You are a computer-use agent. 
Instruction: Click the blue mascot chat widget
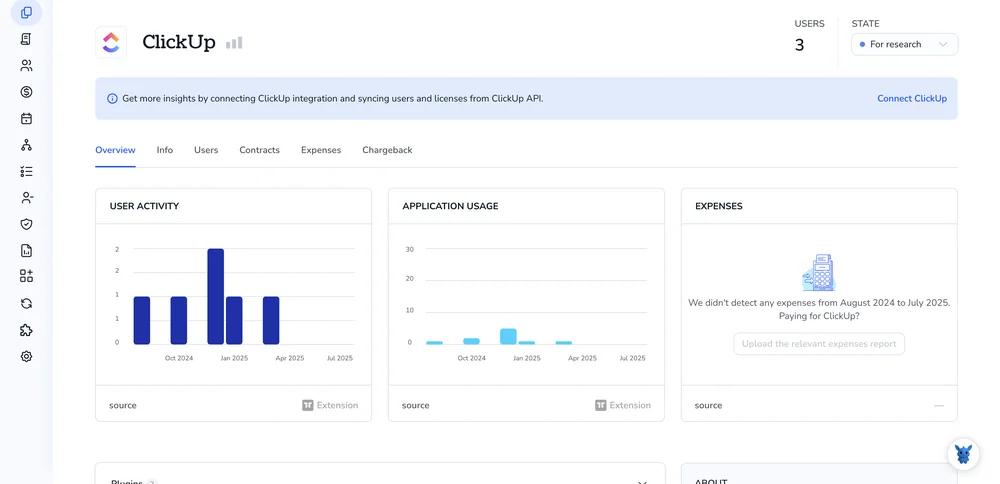click(x=963, y=454)
